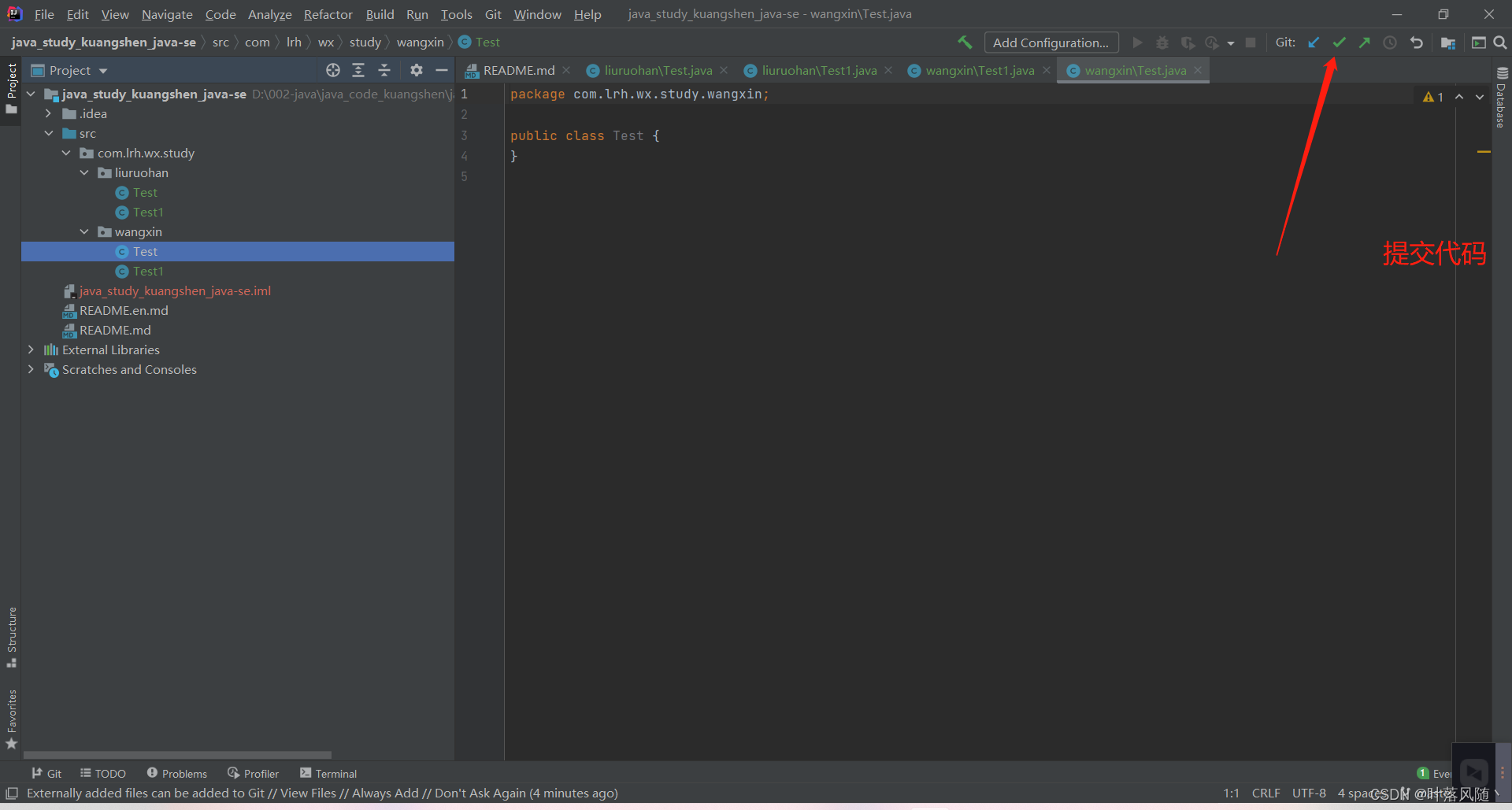
Task: Click the Run play icon
Action: pos(1137,43)
